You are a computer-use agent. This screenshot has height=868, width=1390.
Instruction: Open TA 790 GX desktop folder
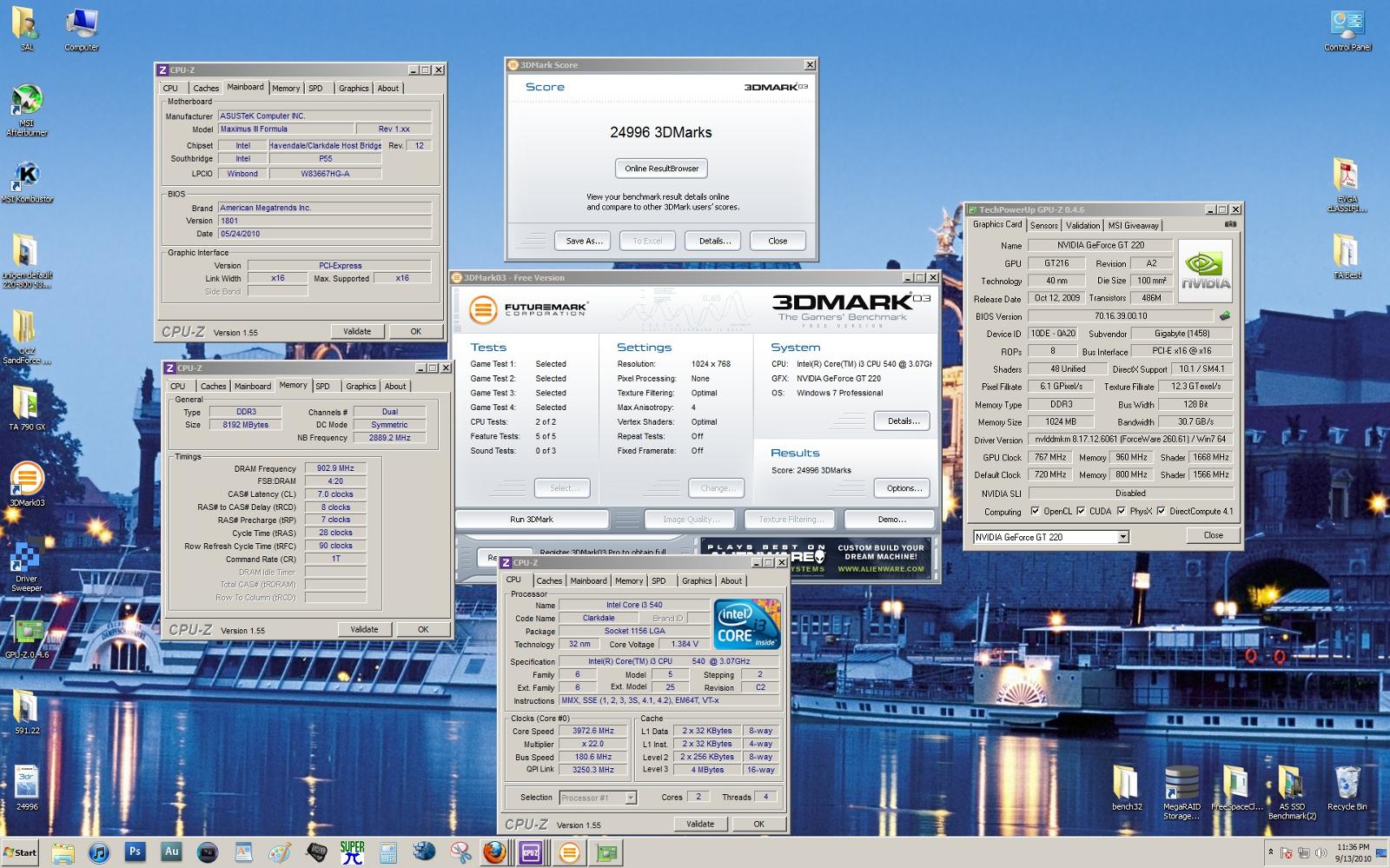(x=27, y=408)
